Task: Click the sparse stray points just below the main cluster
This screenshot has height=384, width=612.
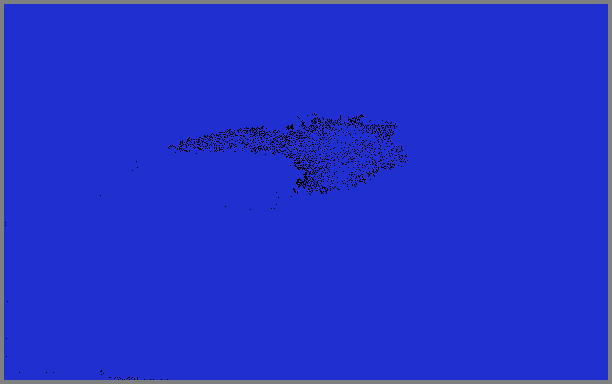Action: pyautogui.click(x=275, y=201)
